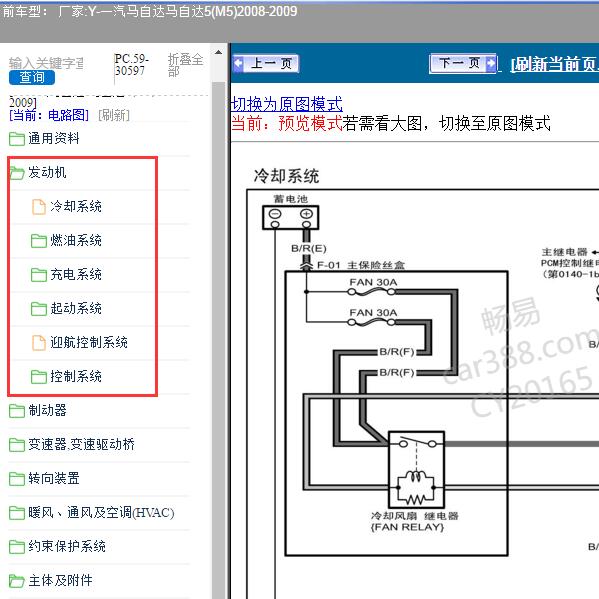Expand the 控制系统 node
This screenshot has width=599, height=599.
tap(76, 377)
